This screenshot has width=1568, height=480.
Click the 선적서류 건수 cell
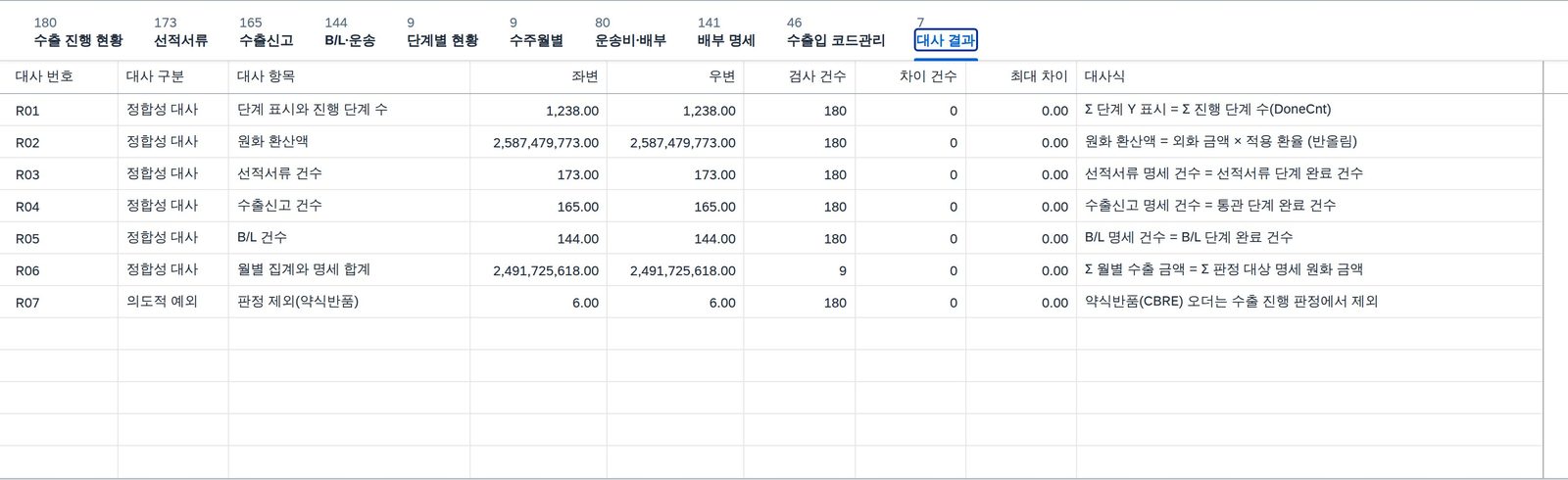coord(349,173)
